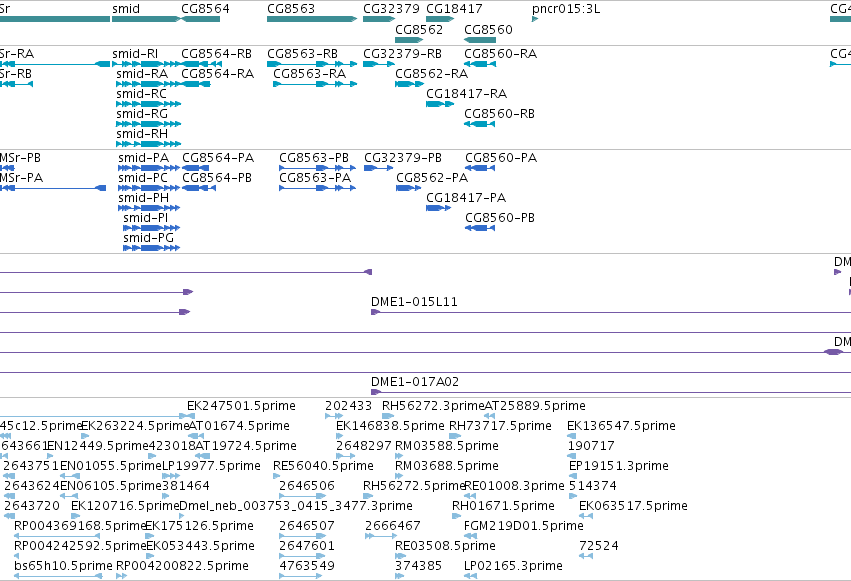Click the smid-RG transcript label
Image resolution: width=851 pixels, height=581 pixels.
tap(142, 114)
